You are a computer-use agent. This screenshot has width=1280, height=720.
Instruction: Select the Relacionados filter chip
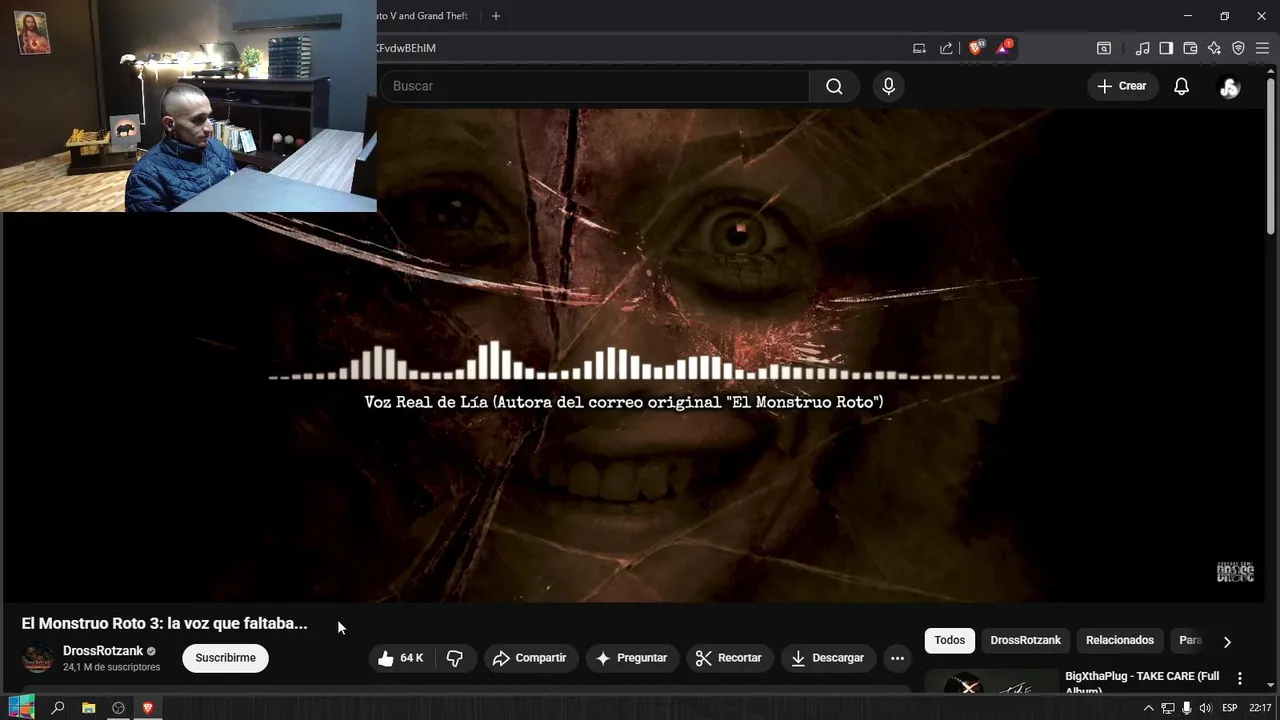1119,640
